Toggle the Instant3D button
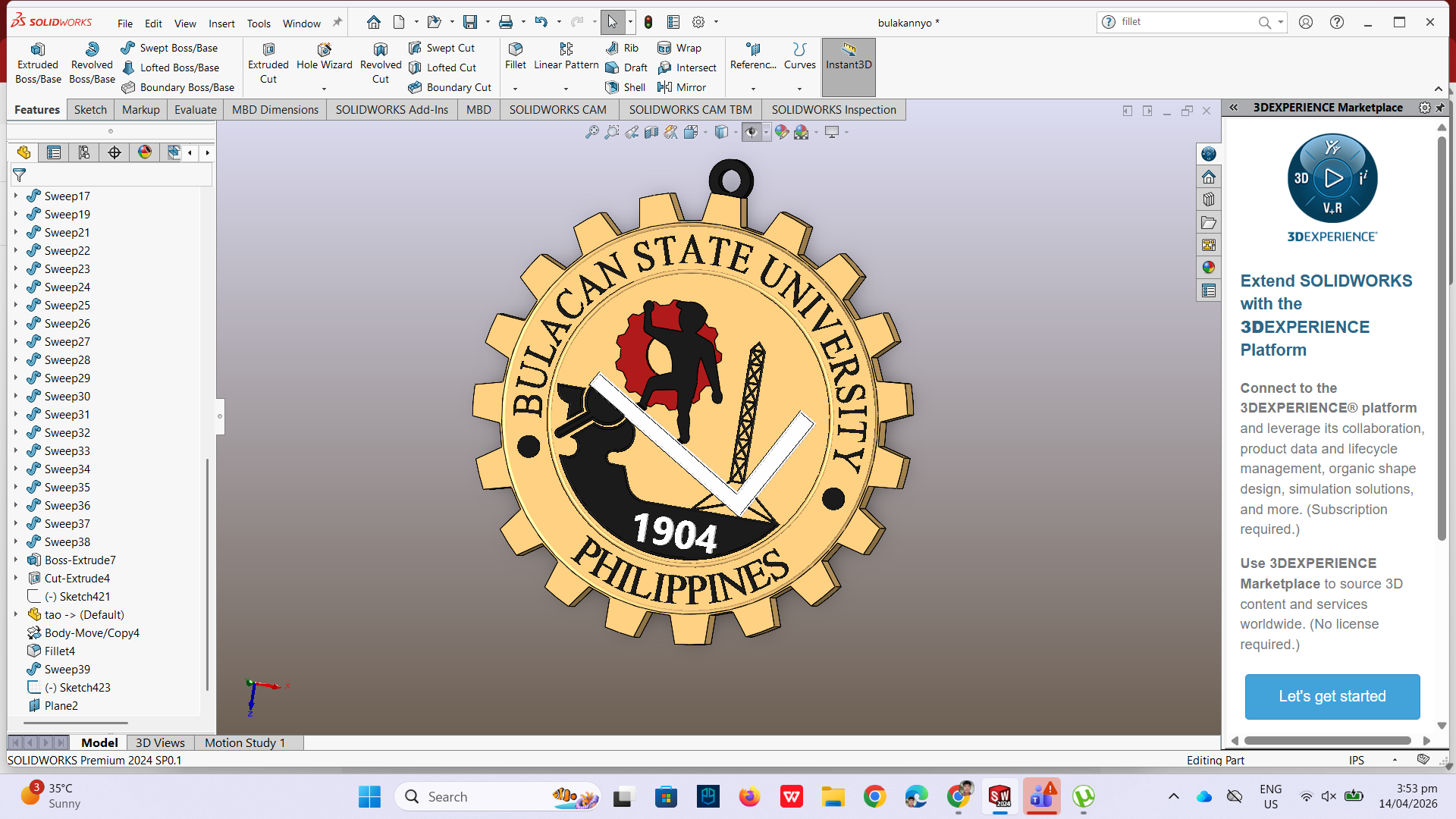The width and height of the screenshot is (1456, 819). click(x=849, y=67)
